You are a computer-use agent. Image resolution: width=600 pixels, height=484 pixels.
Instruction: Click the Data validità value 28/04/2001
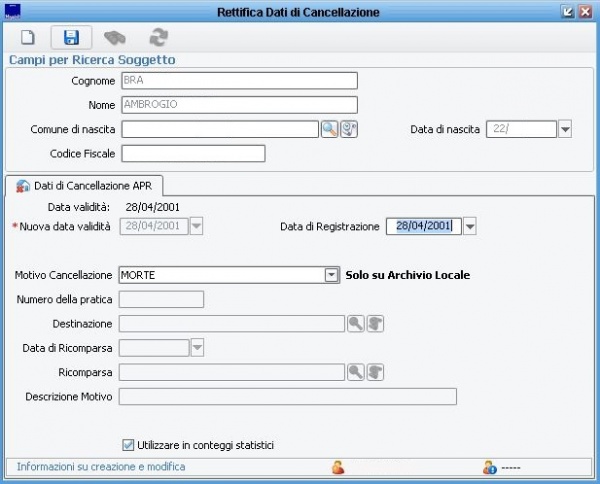pyautogui.click(x=153, y=207)
